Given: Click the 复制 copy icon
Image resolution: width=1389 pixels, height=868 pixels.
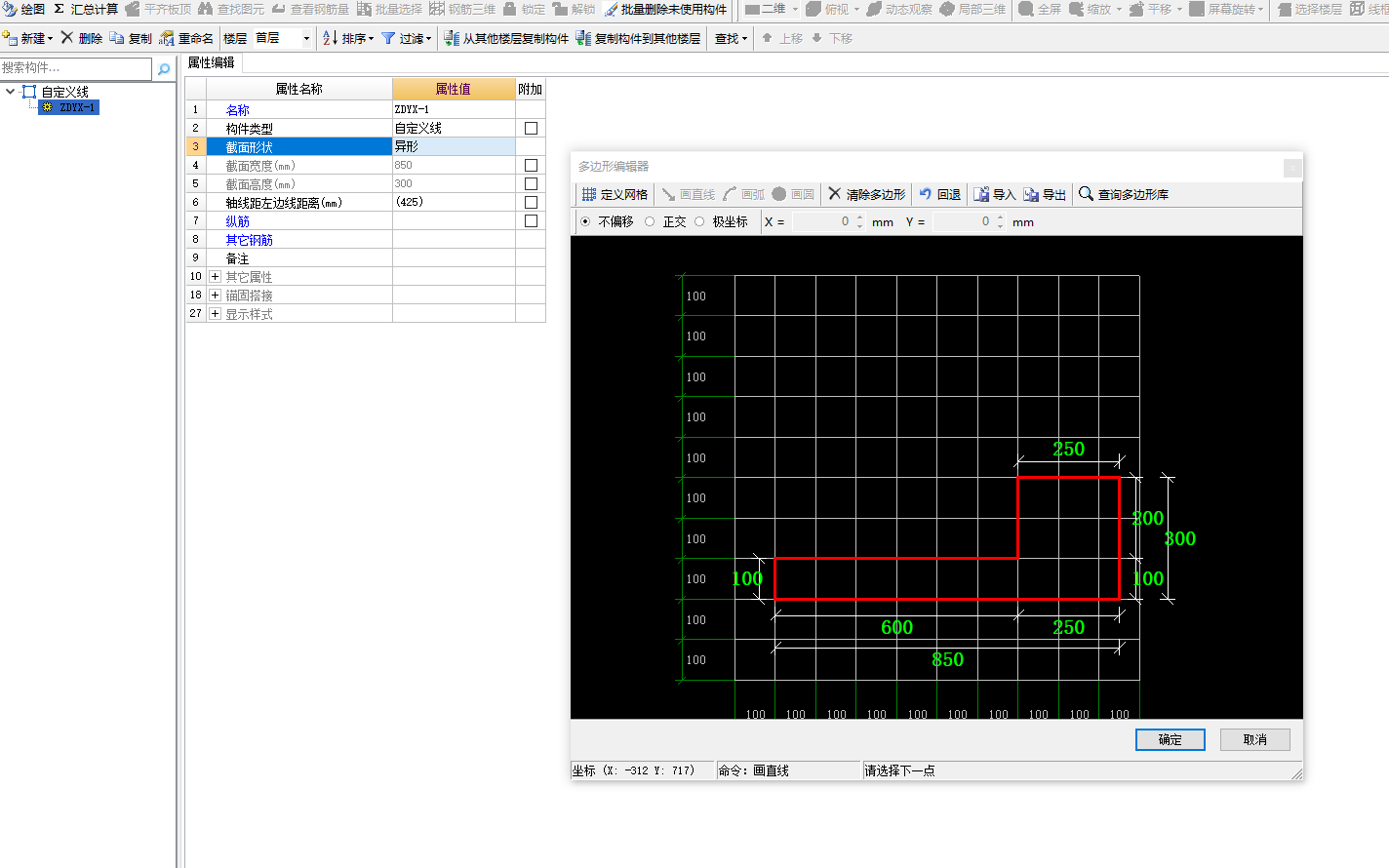Looking at the screenshot, I should point(116,38).
